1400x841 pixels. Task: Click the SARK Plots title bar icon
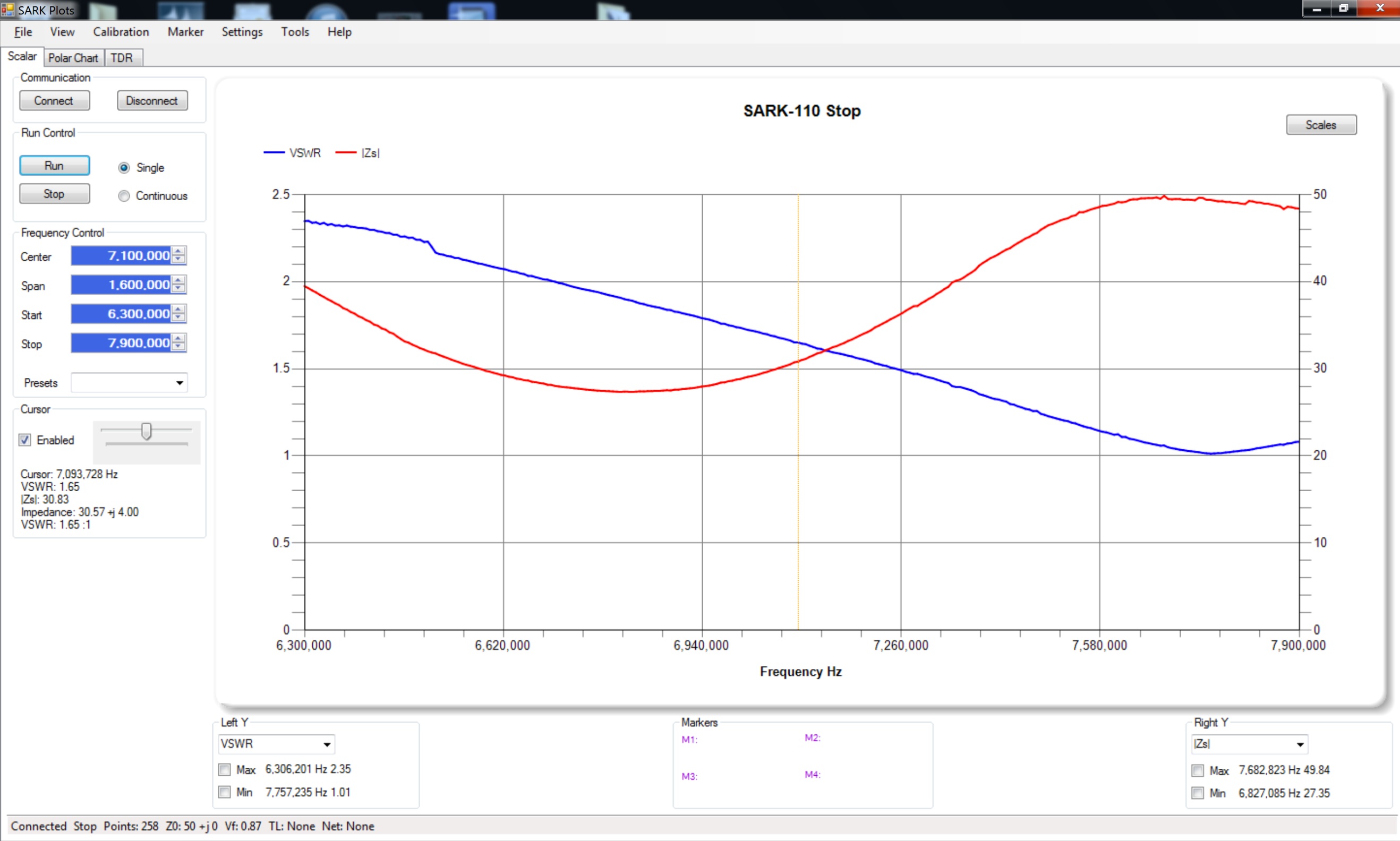(7, 10)
